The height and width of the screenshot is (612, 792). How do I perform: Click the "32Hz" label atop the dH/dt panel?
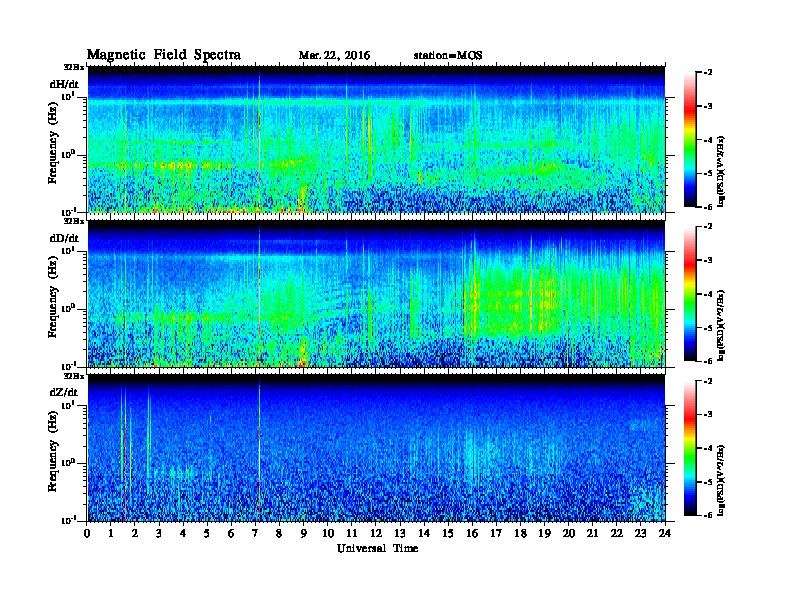(x=74, y=67)
